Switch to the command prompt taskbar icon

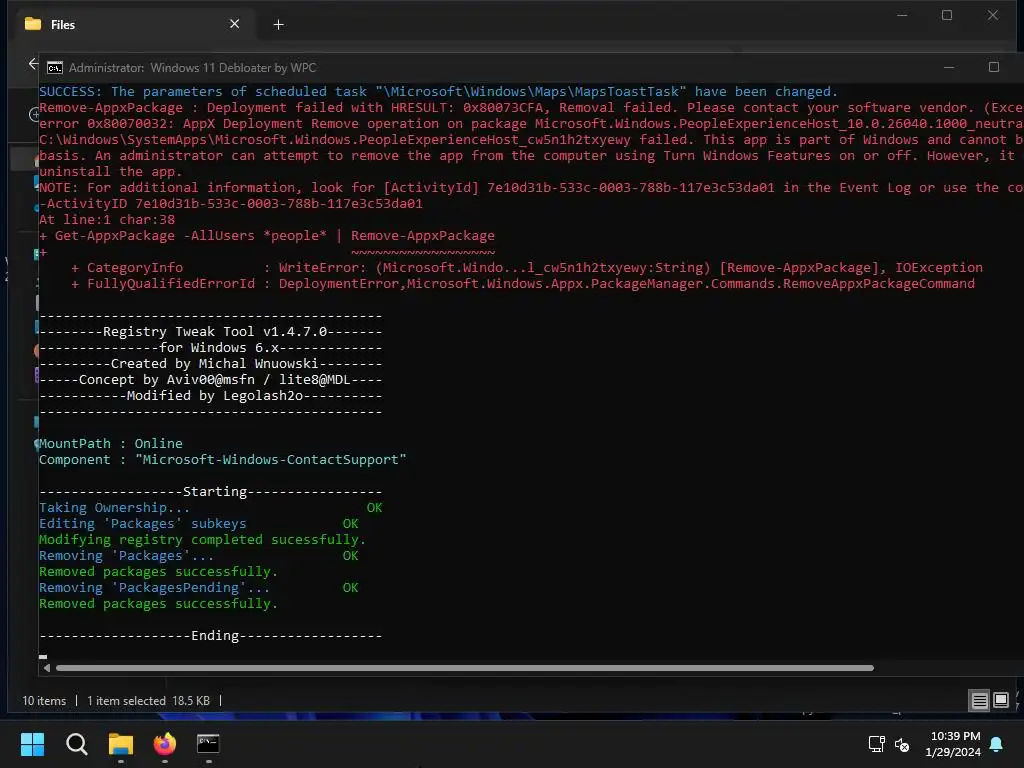tap(208, 743)
